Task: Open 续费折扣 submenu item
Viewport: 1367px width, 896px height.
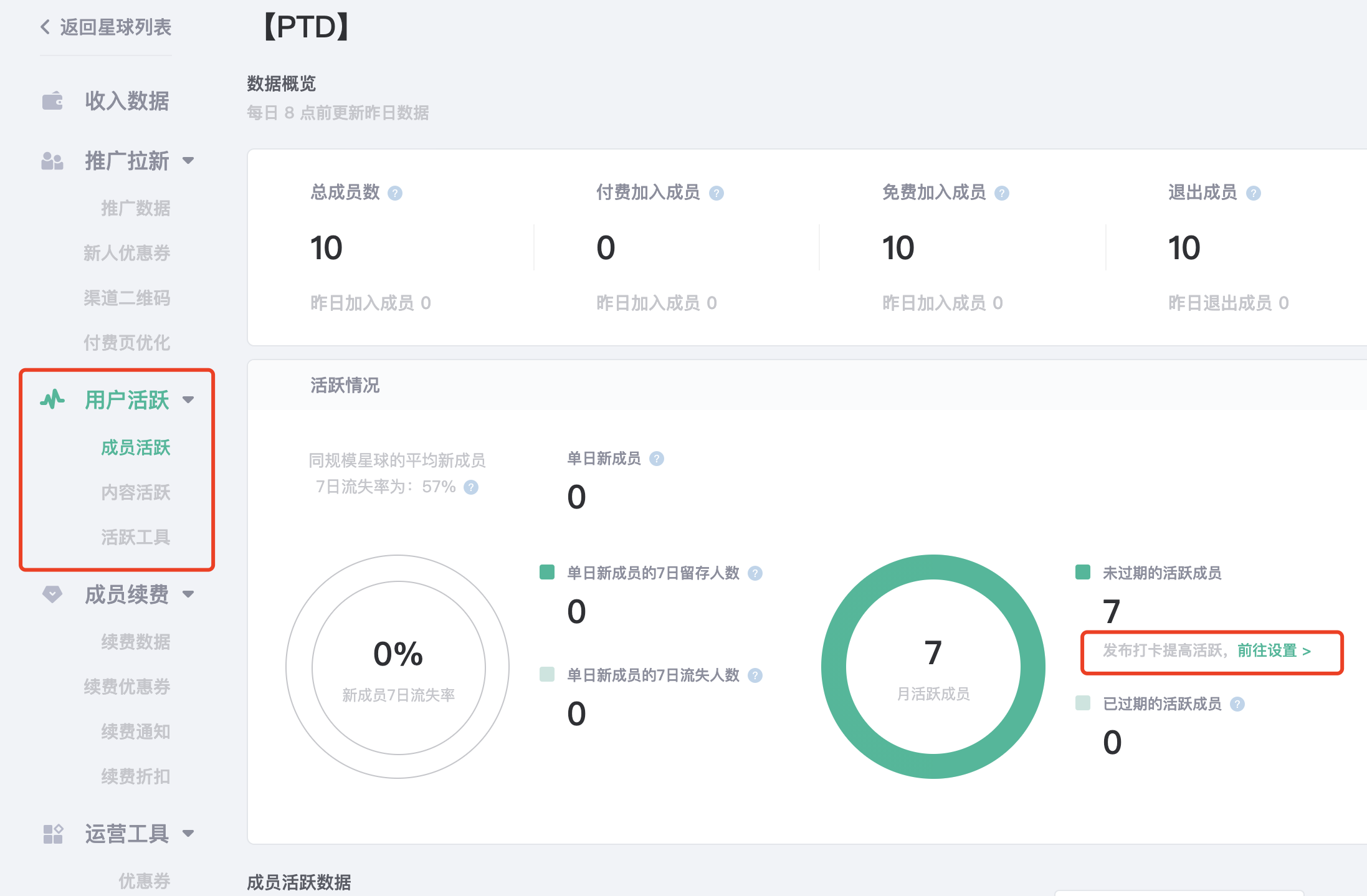Action: point(136,776)
